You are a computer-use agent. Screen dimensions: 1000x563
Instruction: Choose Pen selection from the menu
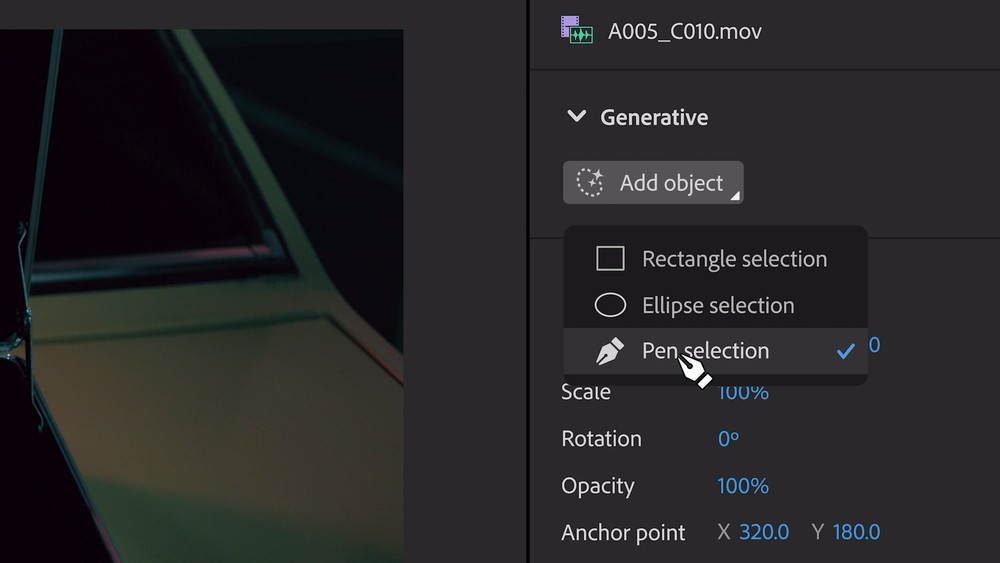pyautogui.click(x=705, y=351)
